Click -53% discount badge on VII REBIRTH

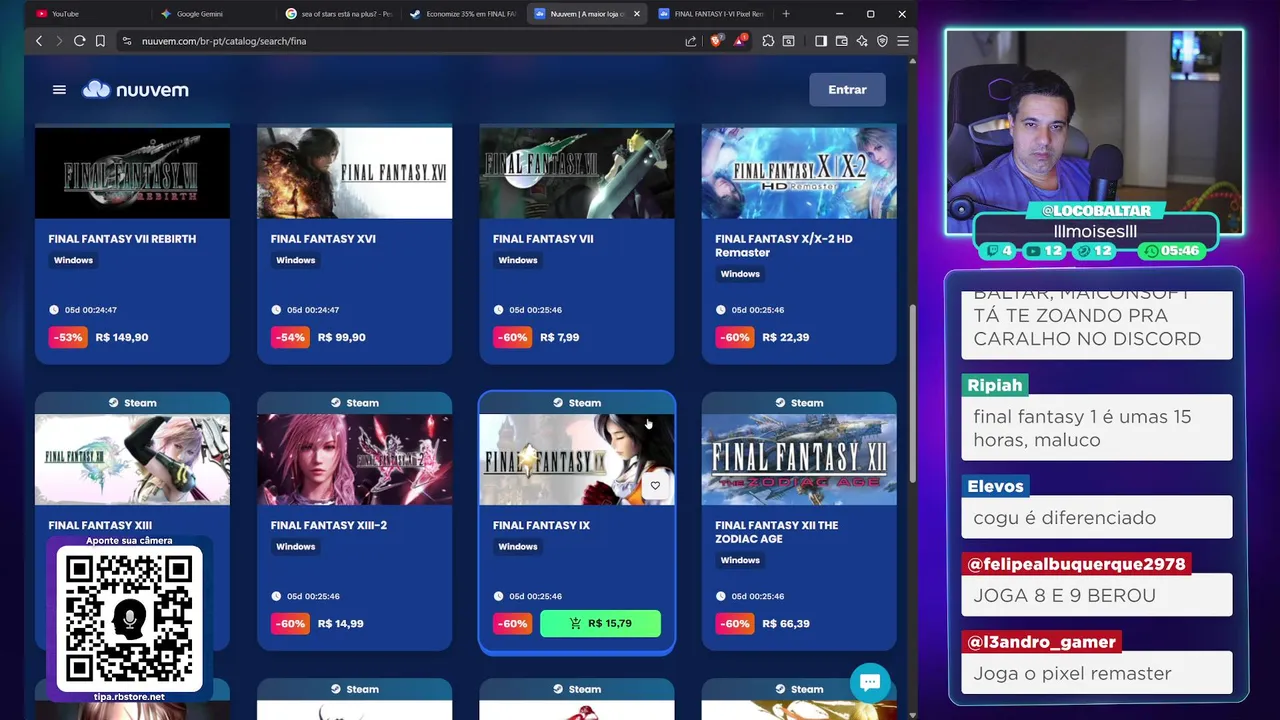tap(68, 337)
